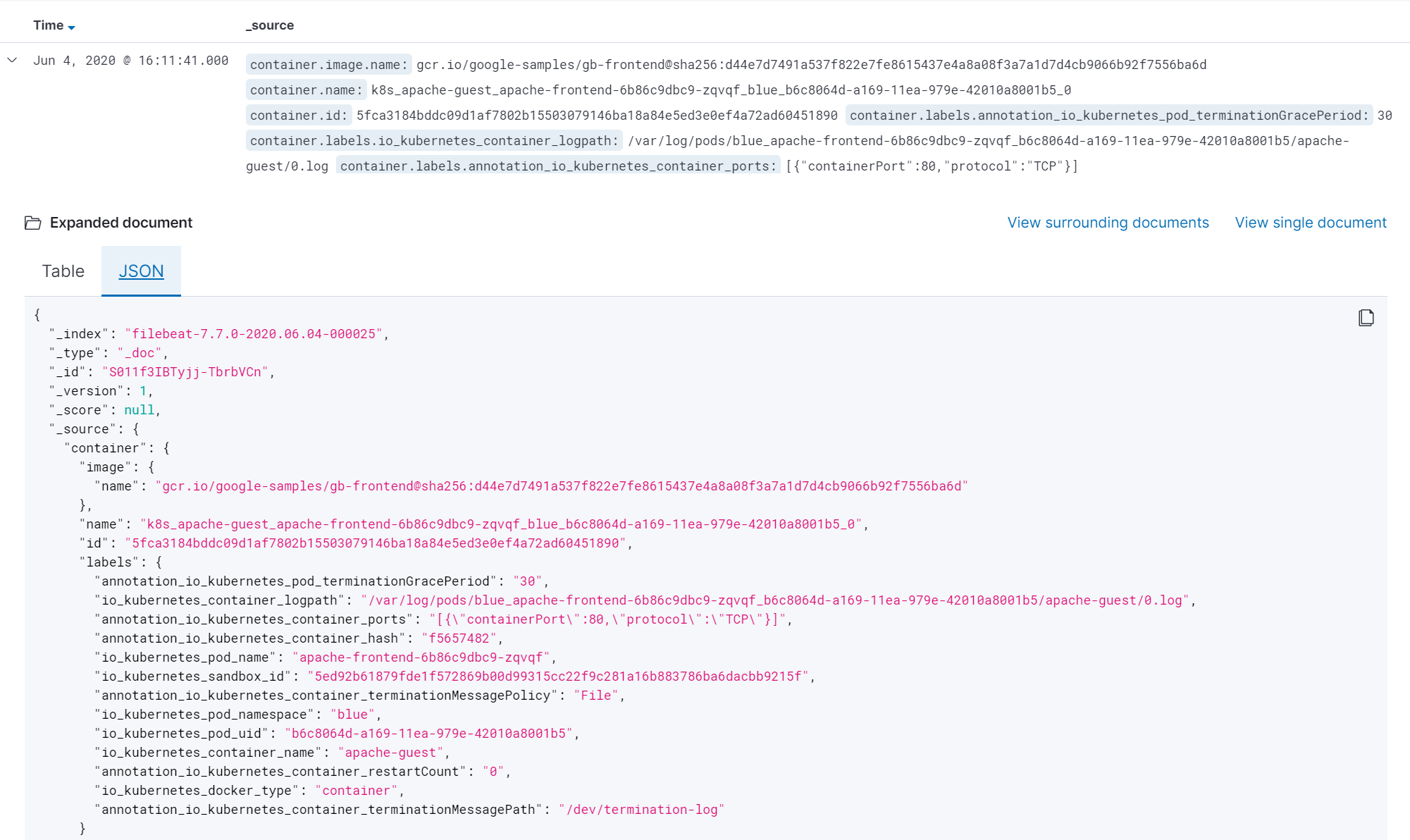This screenshot has height=840, width=1410.
Task: Open View single document link
Action: pos(1311,223)
